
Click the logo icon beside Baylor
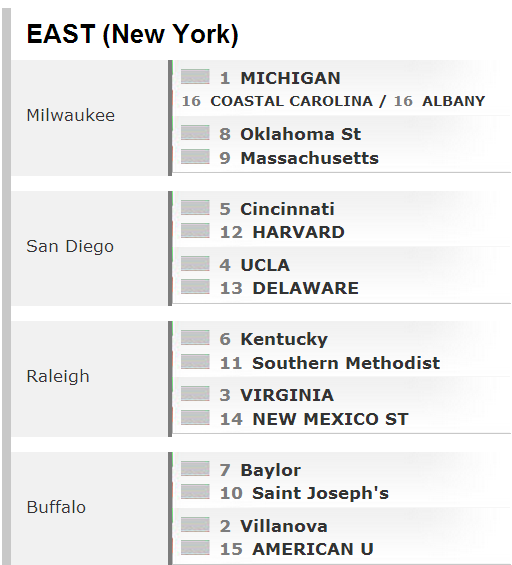pos(195,468)
